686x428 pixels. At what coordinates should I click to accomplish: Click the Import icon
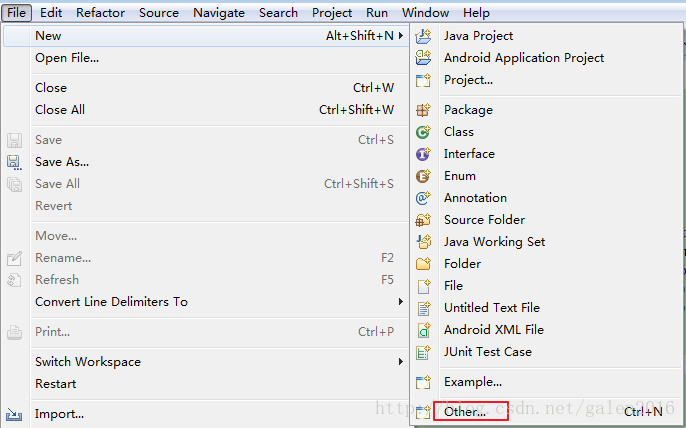(14, 414)
